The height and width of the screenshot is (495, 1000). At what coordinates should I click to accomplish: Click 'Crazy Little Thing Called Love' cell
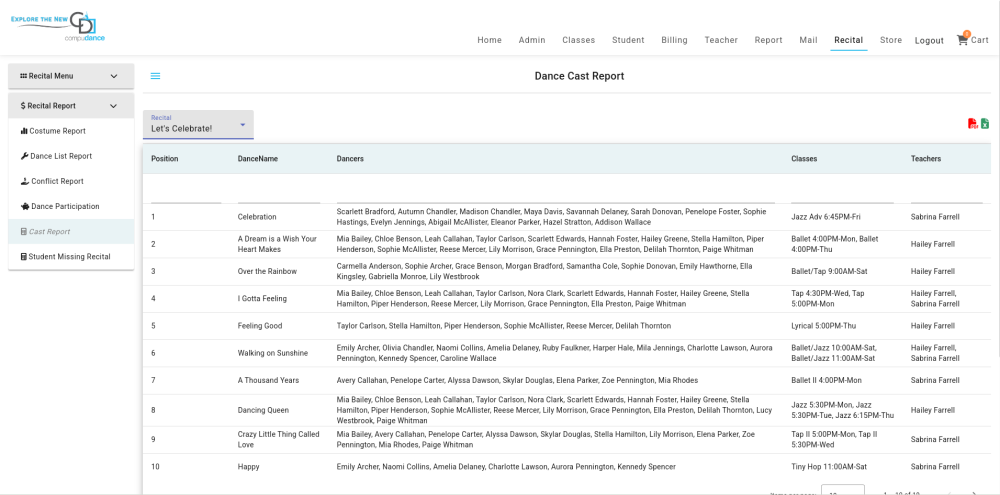[x=279, y=440]
